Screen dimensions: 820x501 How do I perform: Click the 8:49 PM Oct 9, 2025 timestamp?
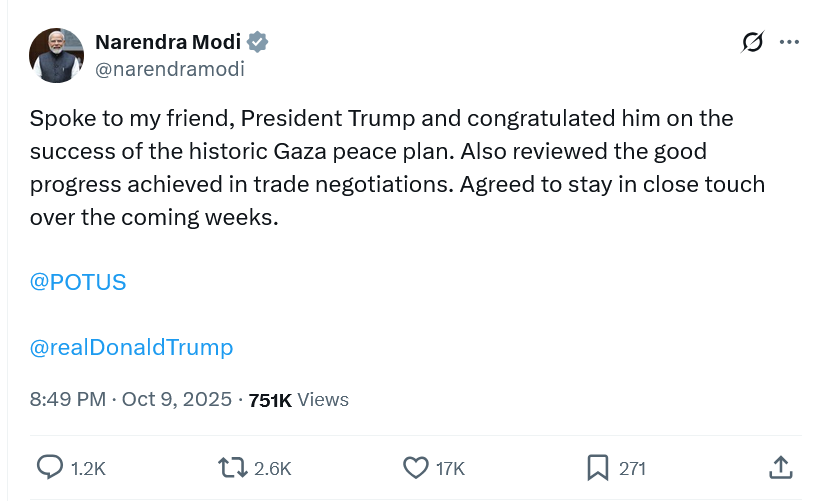coord(131,400)
